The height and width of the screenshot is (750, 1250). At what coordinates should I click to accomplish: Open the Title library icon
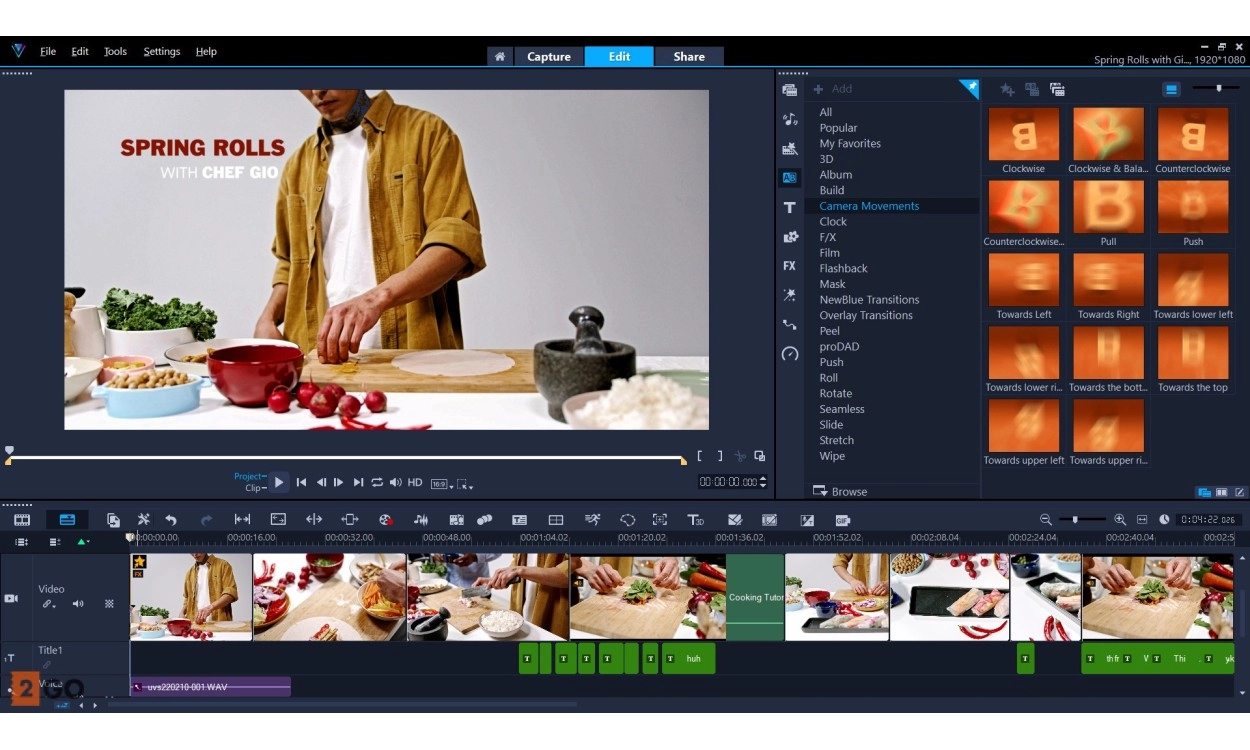click(790, 208)
